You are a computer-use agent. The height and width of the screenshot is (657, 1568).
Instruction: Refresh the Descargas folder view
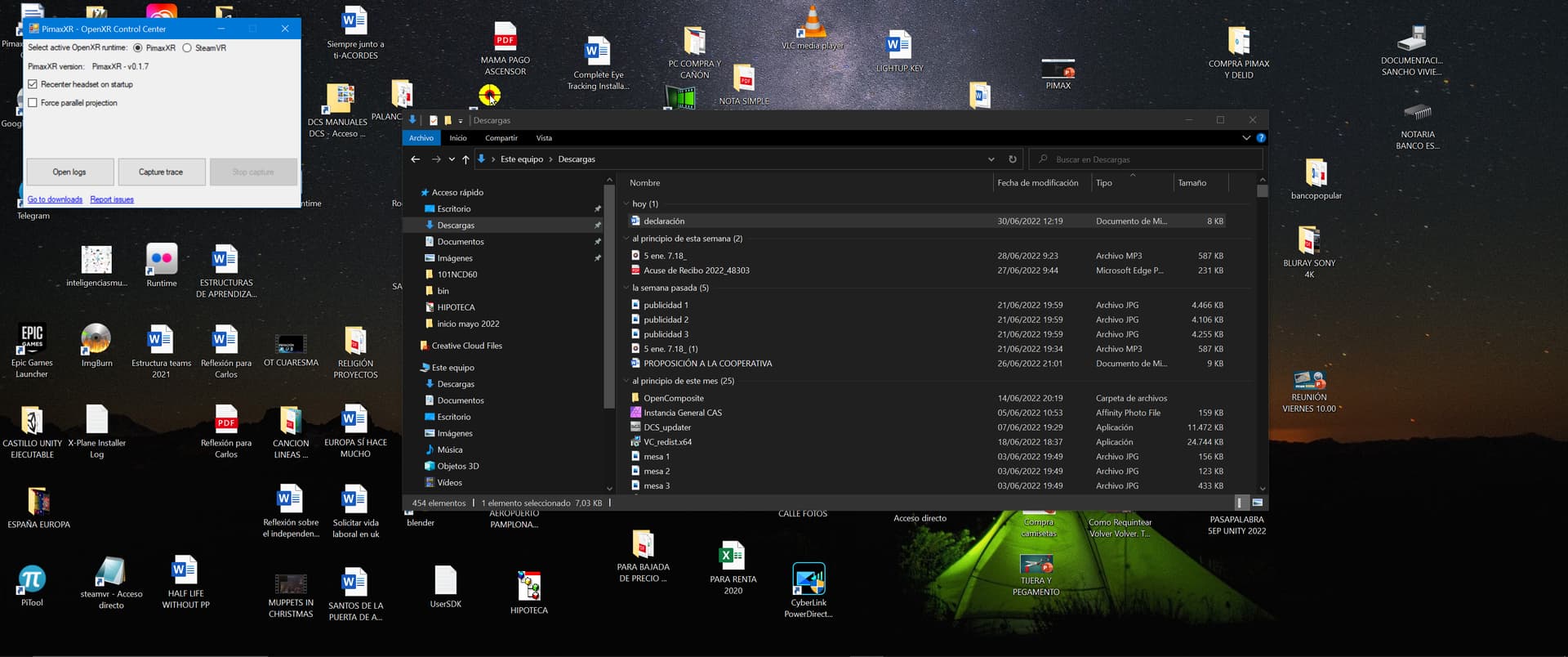click(1013, 159)
